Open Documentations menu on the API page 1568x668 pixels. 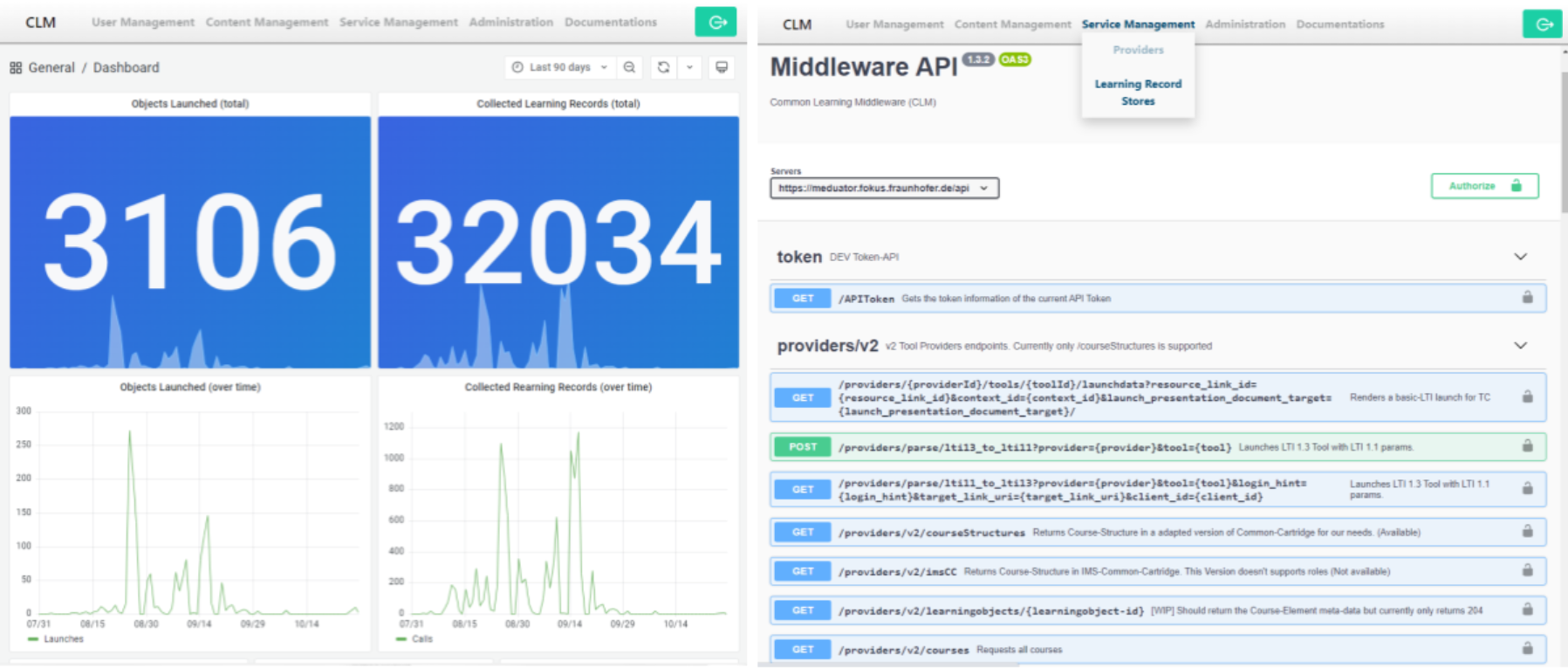[1340, 24]
